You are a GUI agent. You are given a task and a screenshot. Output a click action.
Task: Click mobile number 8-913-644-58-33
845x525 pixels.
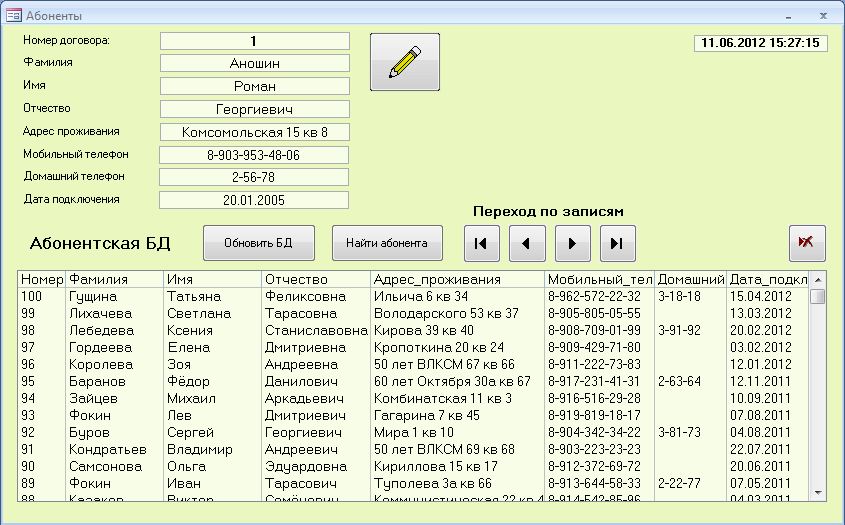[594, 483]
